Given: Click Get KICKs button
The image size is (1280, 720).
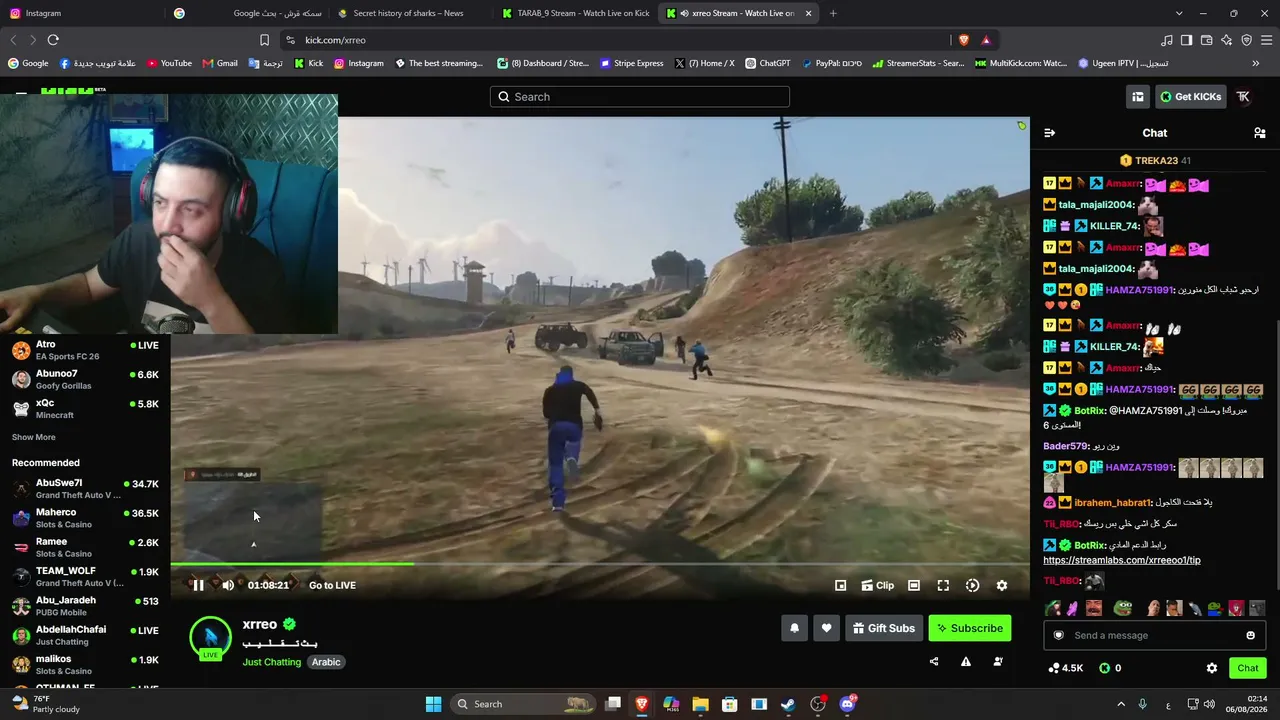Looking at the screenshot, I should pos(1191,97).
